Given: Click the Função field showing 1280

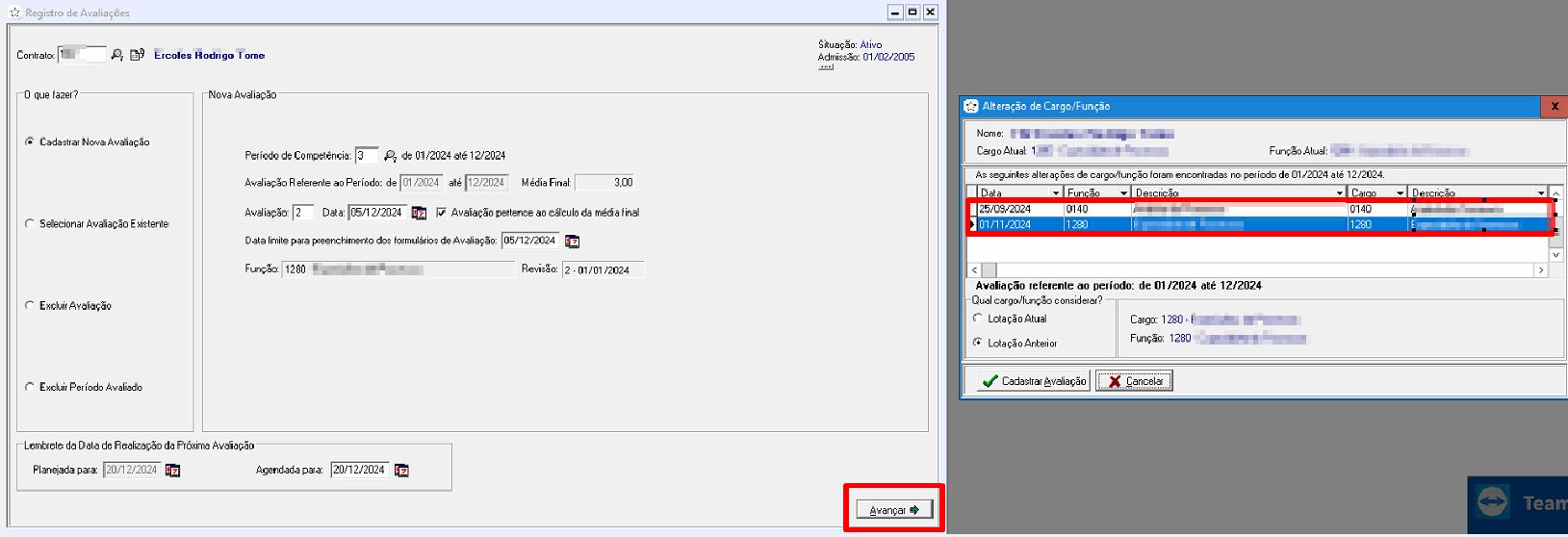Looking at the screenshot, I should (x=398, y=269).
